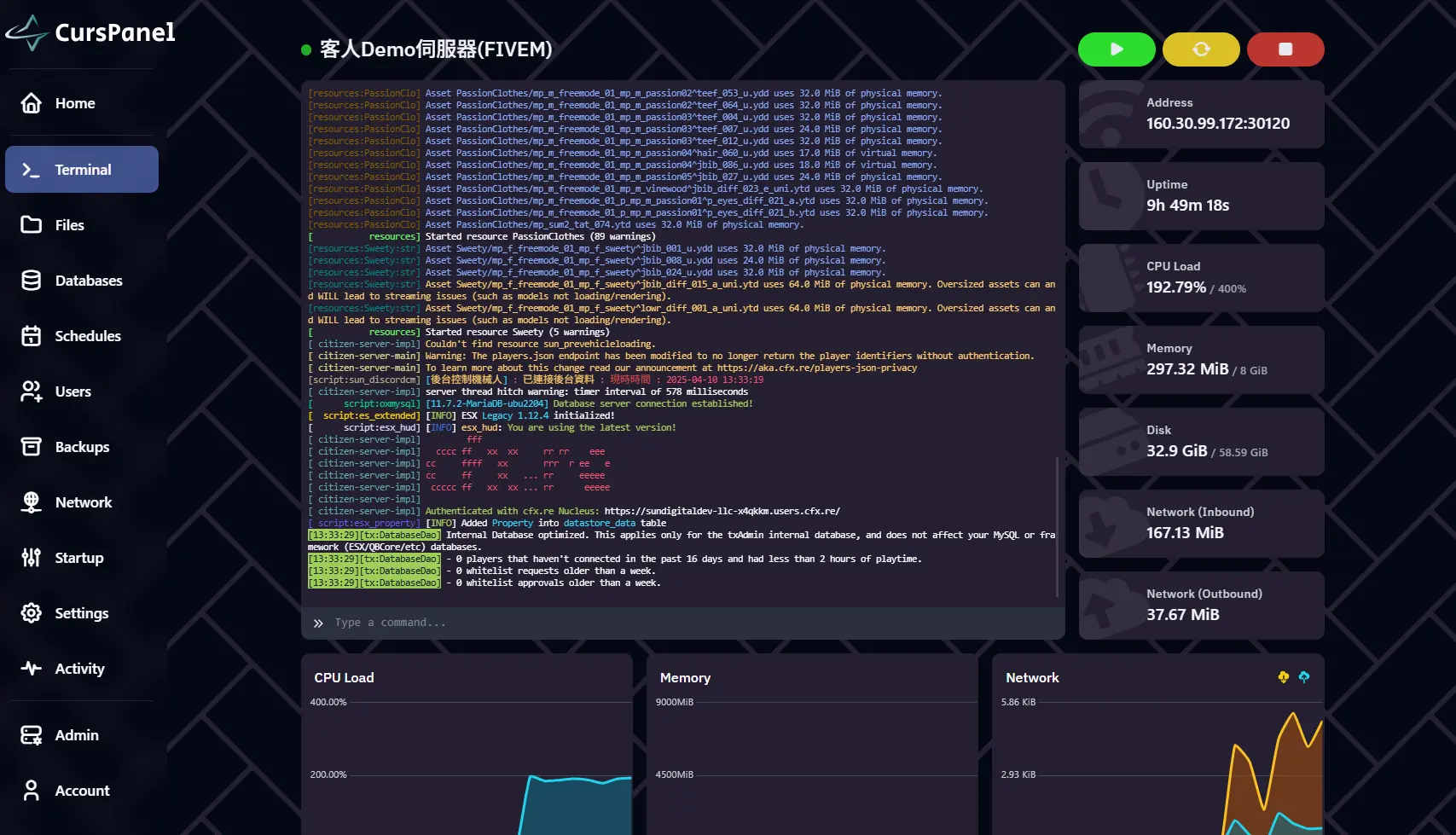Open the Network section

pyautogui.click(x=82, y=502)
